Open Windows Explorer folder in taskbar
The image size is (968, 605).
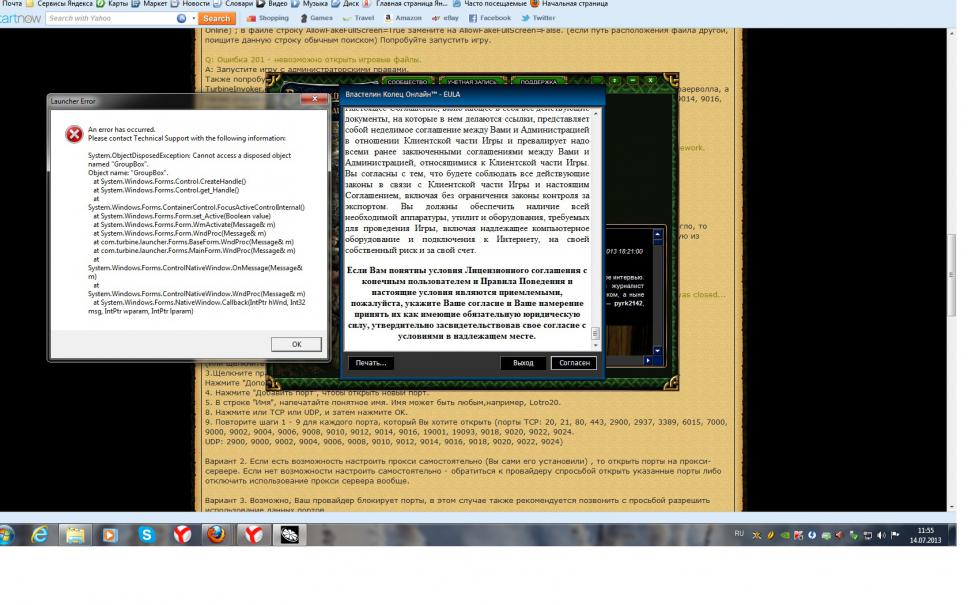(75, 535)
